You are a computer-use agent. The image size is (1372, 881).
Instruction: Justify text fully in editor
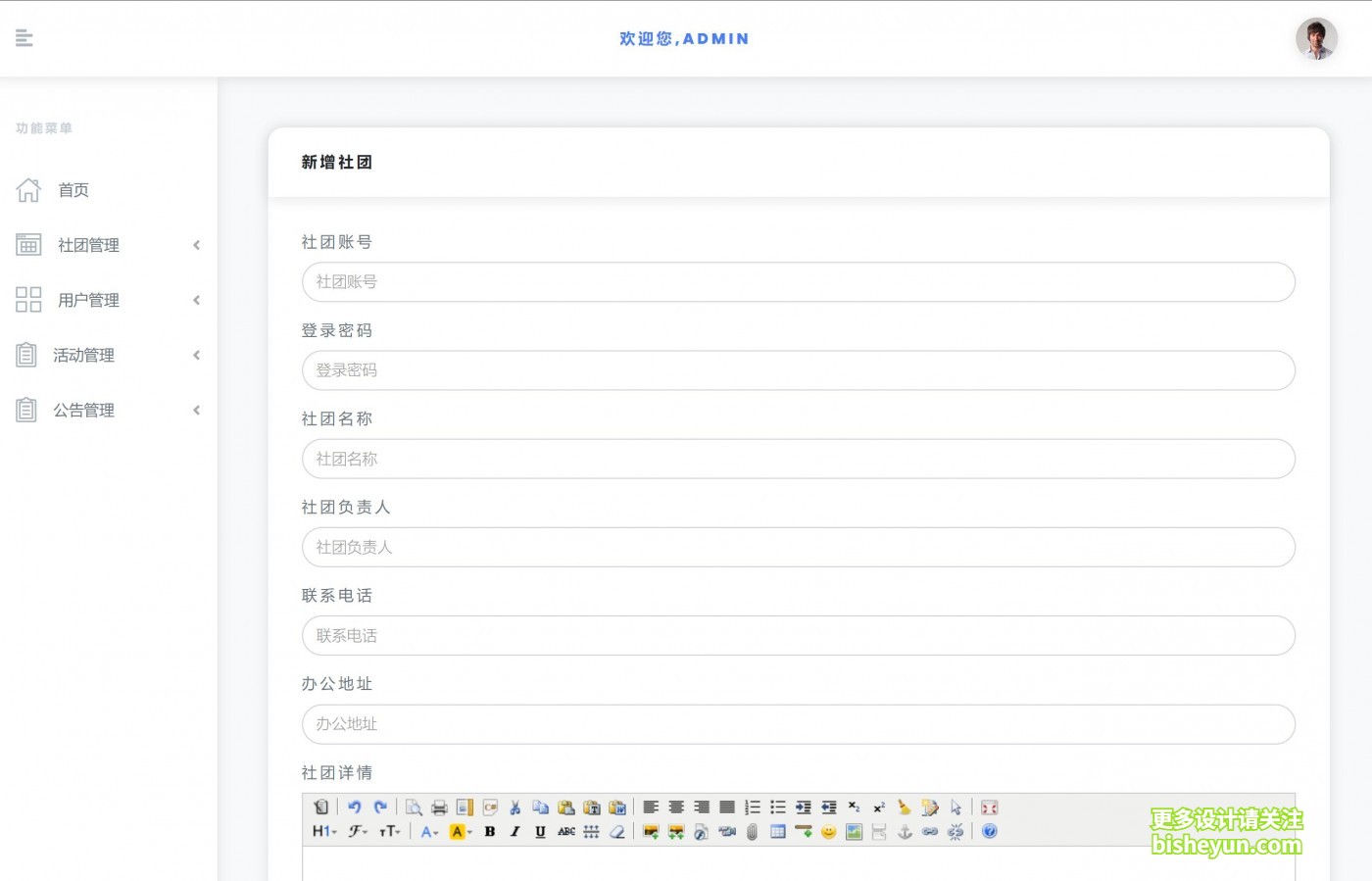[x=727, y=808]
